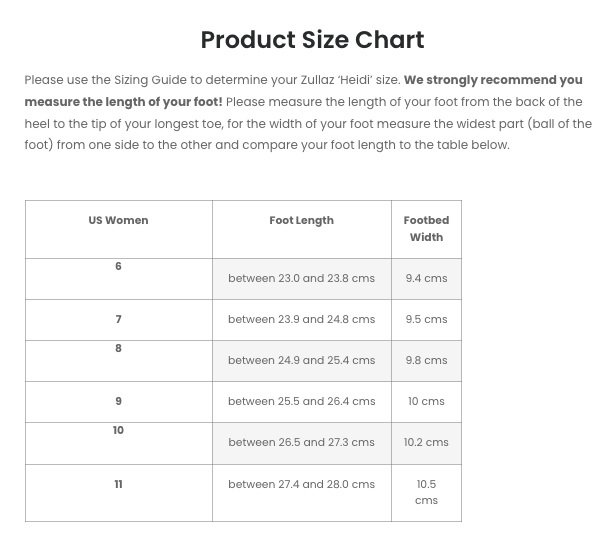Click size 10 in the US Women column

(x=118, y=430)
